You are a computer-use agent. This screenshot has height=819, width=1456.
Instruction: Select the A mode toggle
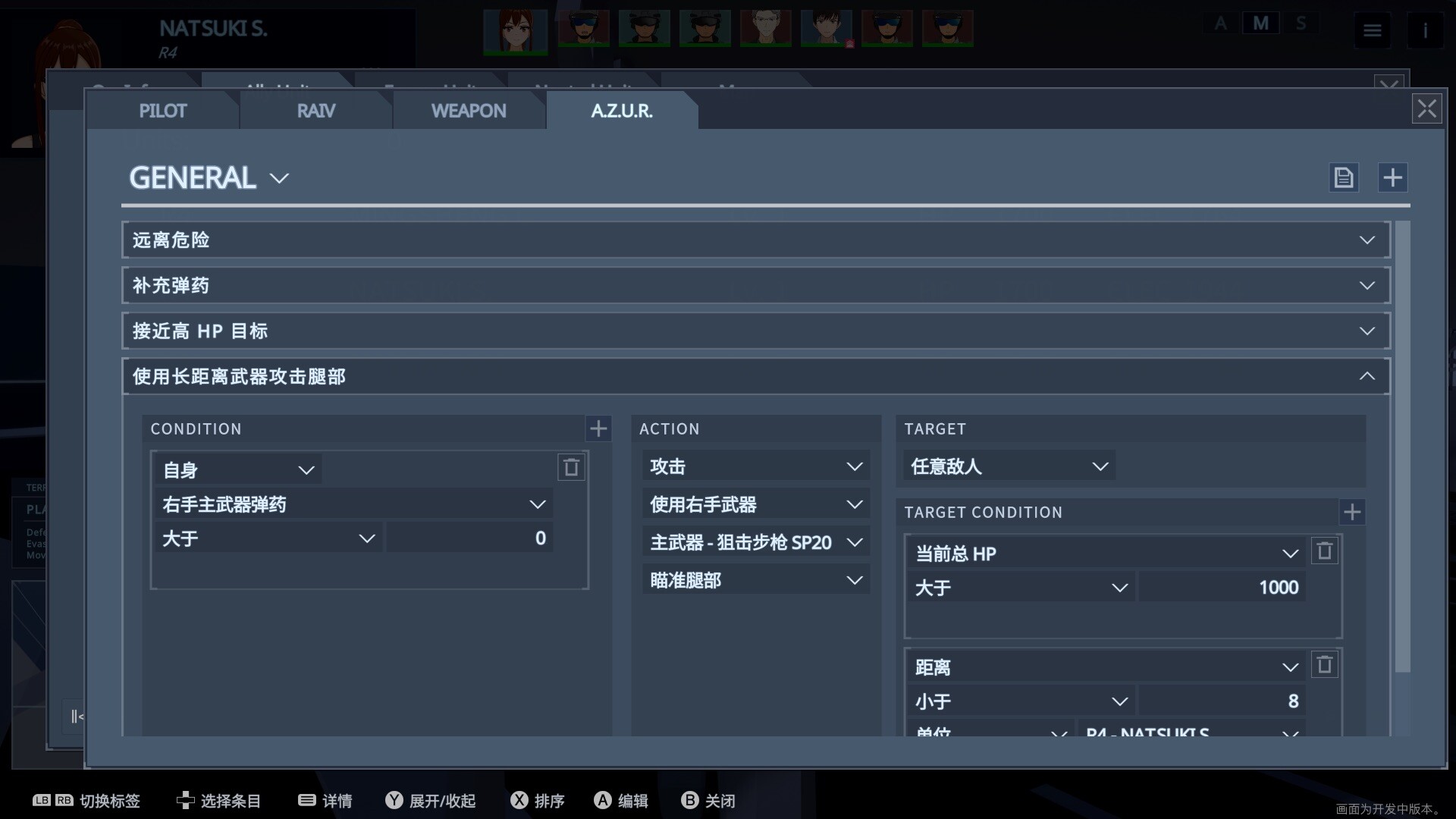tap(1220, 24)
